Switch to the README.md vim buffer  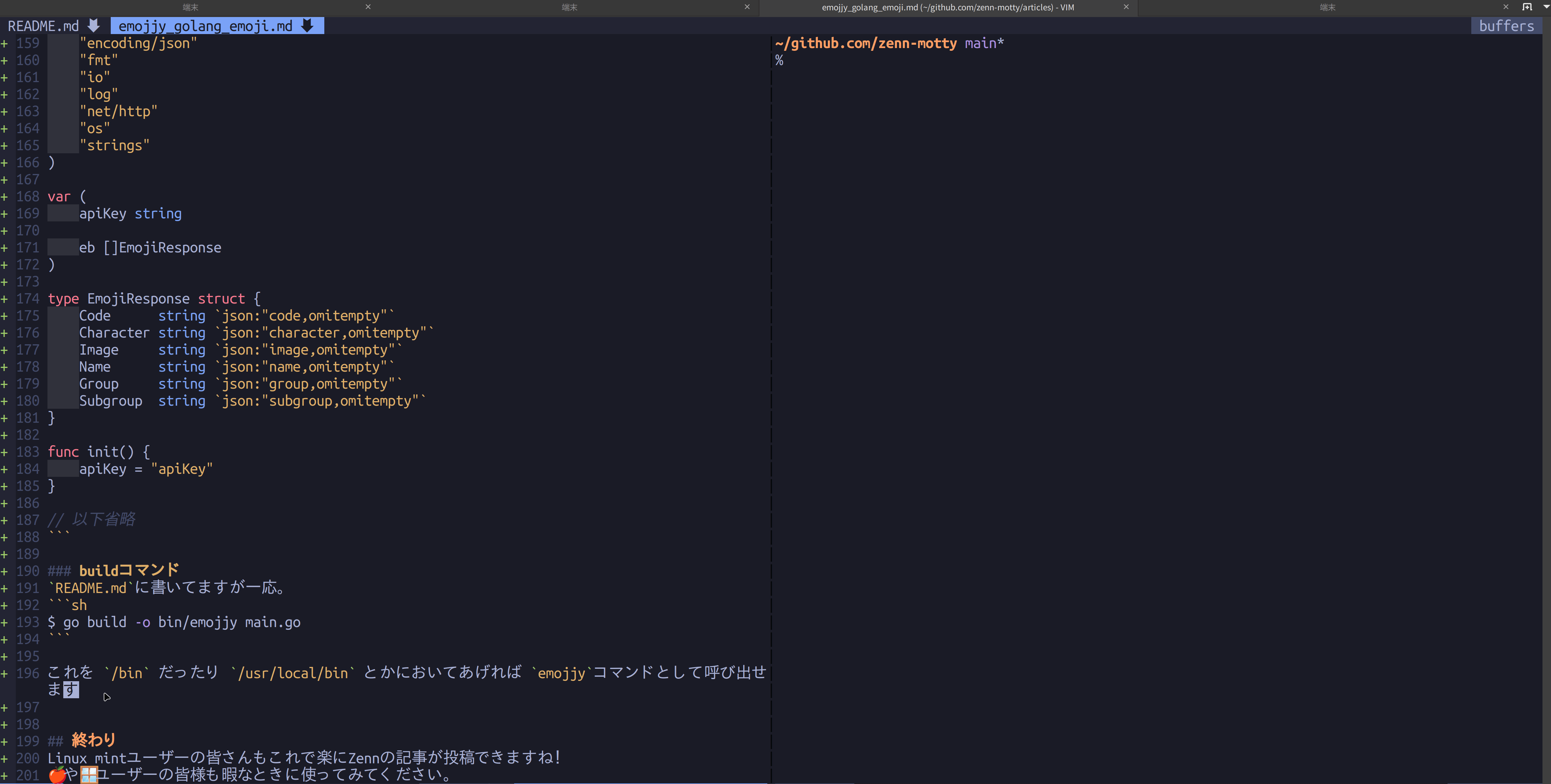[43, 26]
